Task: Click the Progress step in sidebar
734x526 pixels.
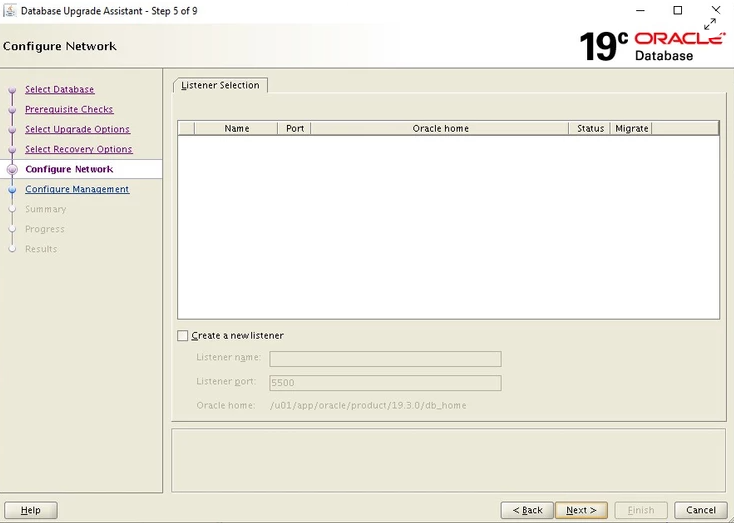Action: (x=44, y=229)
